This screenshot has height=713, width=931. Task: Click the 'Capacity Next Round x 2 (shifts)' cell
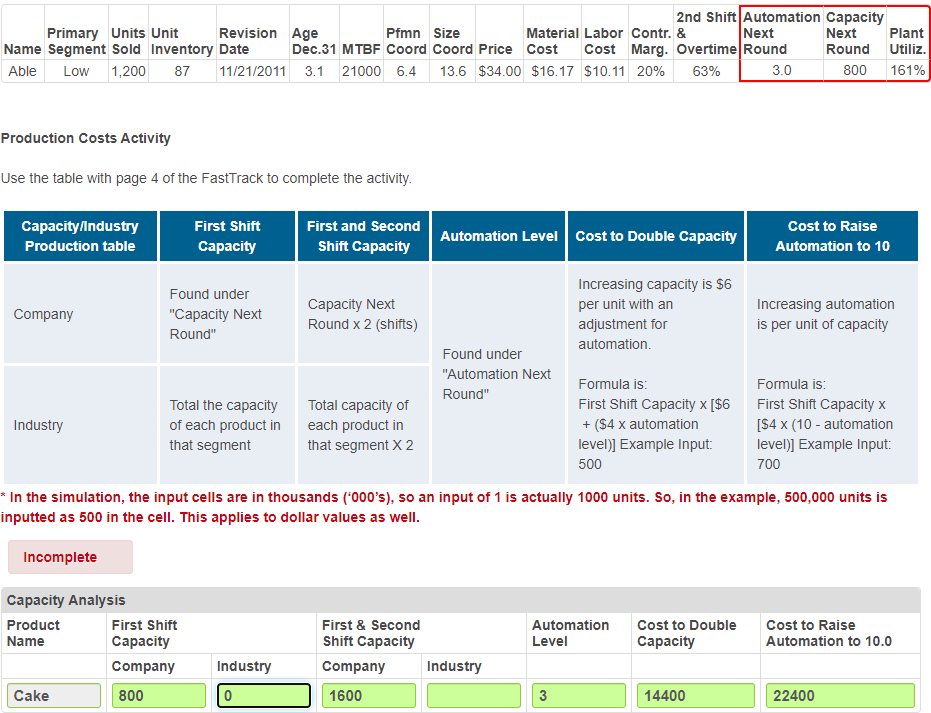363,314
